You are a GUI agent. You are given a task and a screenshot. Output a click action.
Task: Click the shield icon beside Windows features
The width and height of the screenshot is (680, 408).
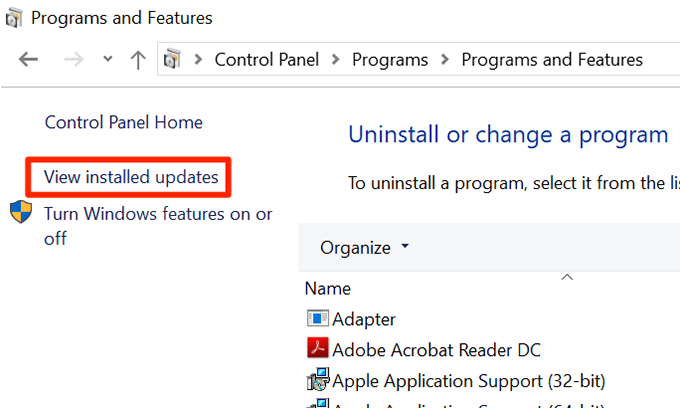click(21, 213)
